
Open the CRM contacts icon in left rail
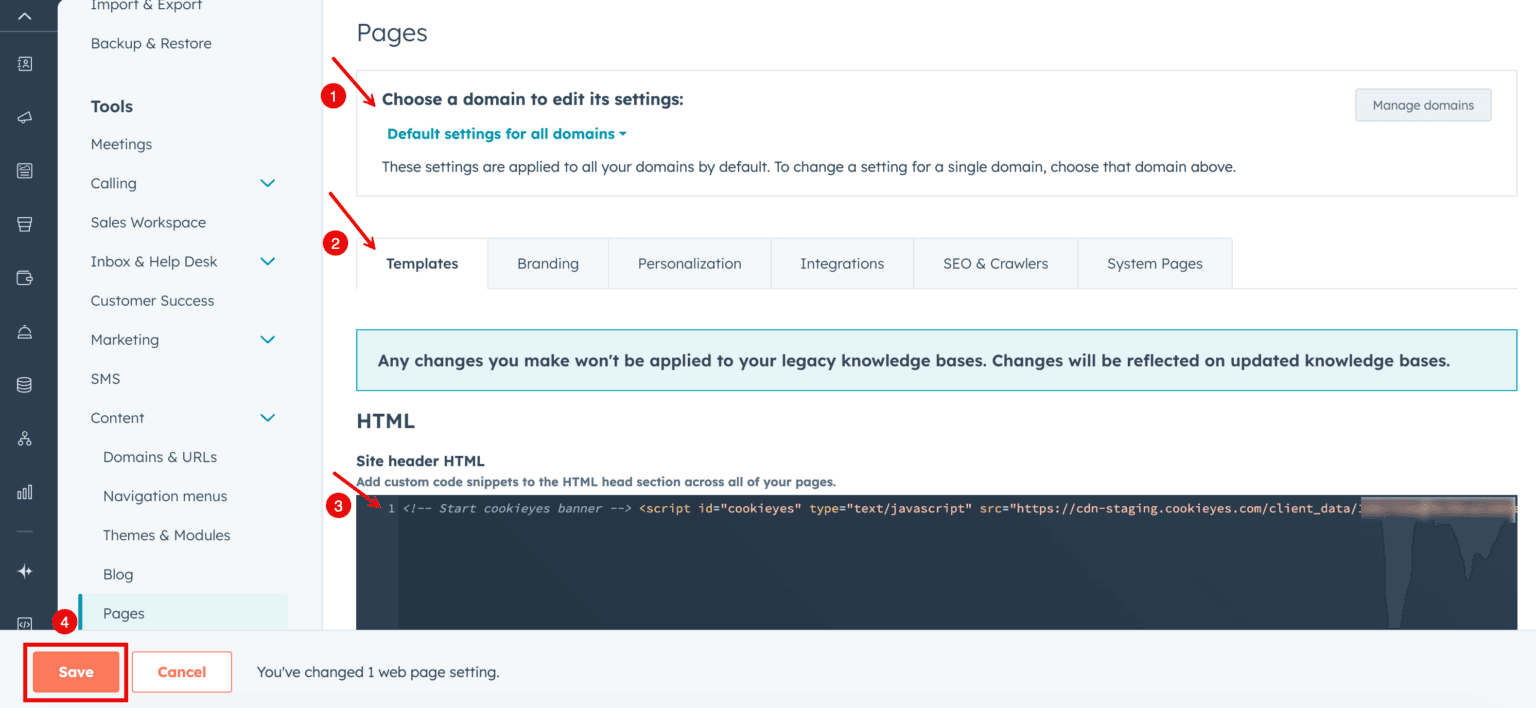tap(25, 64)
